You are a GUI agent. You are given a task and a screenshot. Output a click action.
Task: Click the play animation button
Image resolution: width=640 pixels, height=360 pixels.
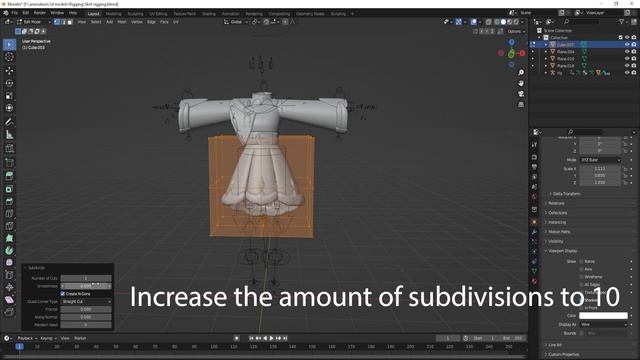tap(271, 338)
